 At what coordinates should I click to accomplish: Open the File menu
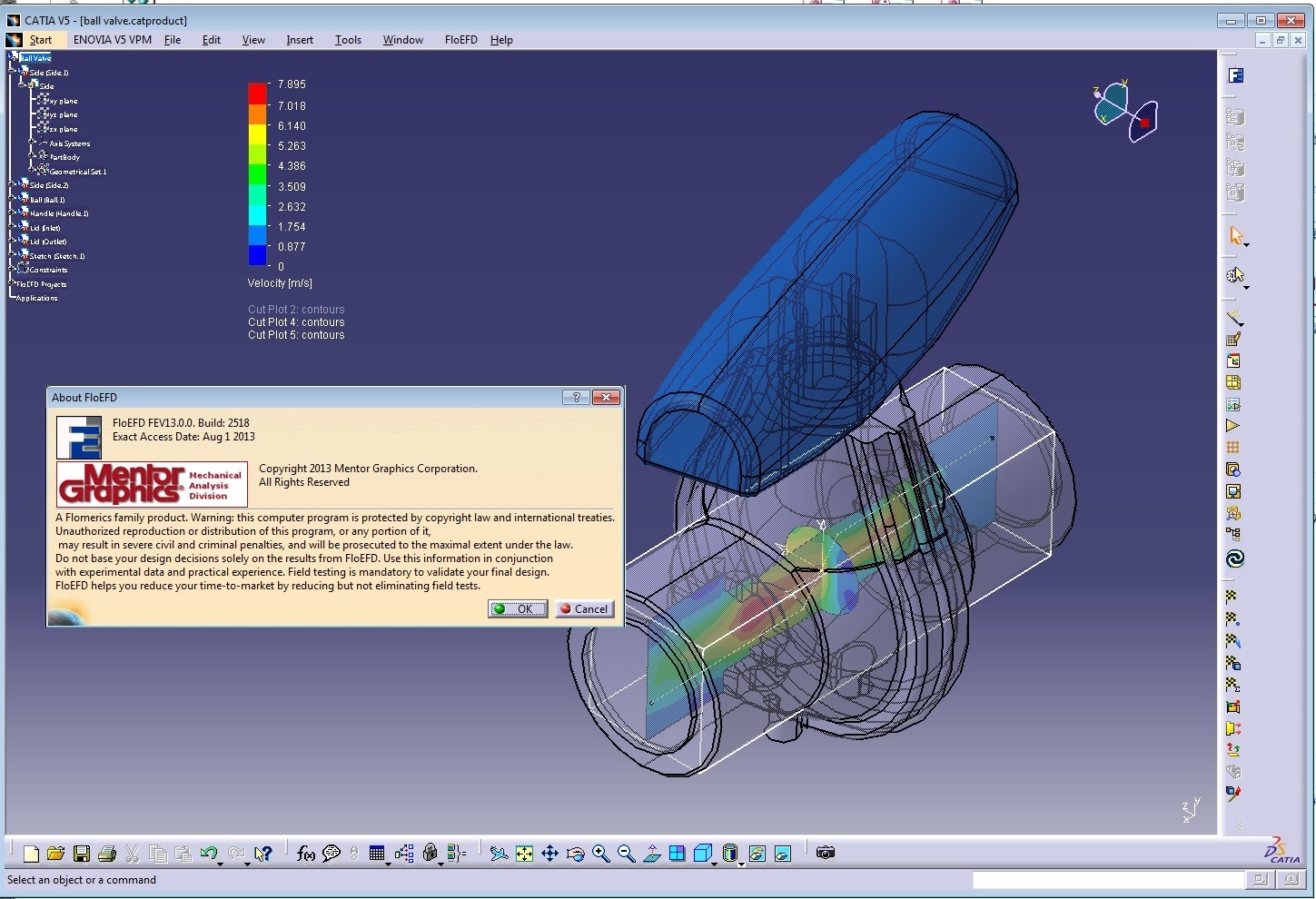(x=173, y=40)
